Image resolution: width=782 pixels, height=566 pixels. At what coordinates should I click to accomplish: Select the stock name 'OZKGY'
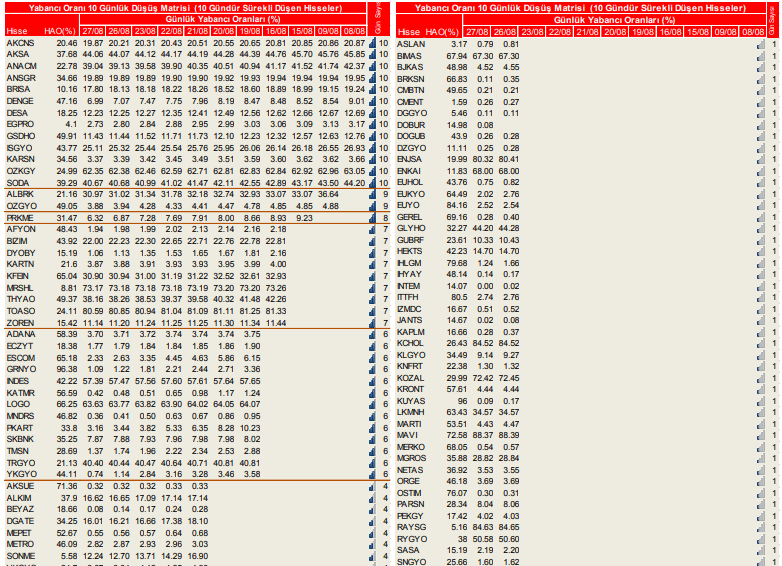coord(21,171)
